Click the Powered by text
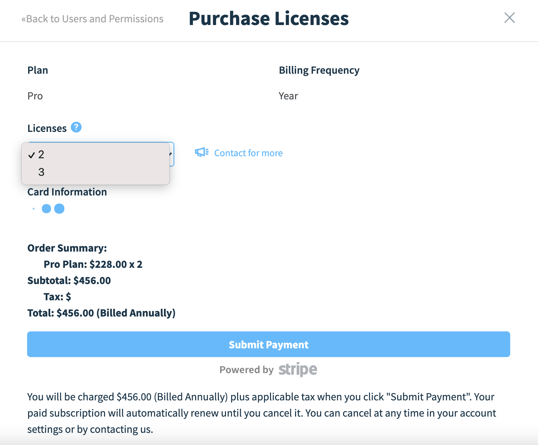 pos(246,370)
